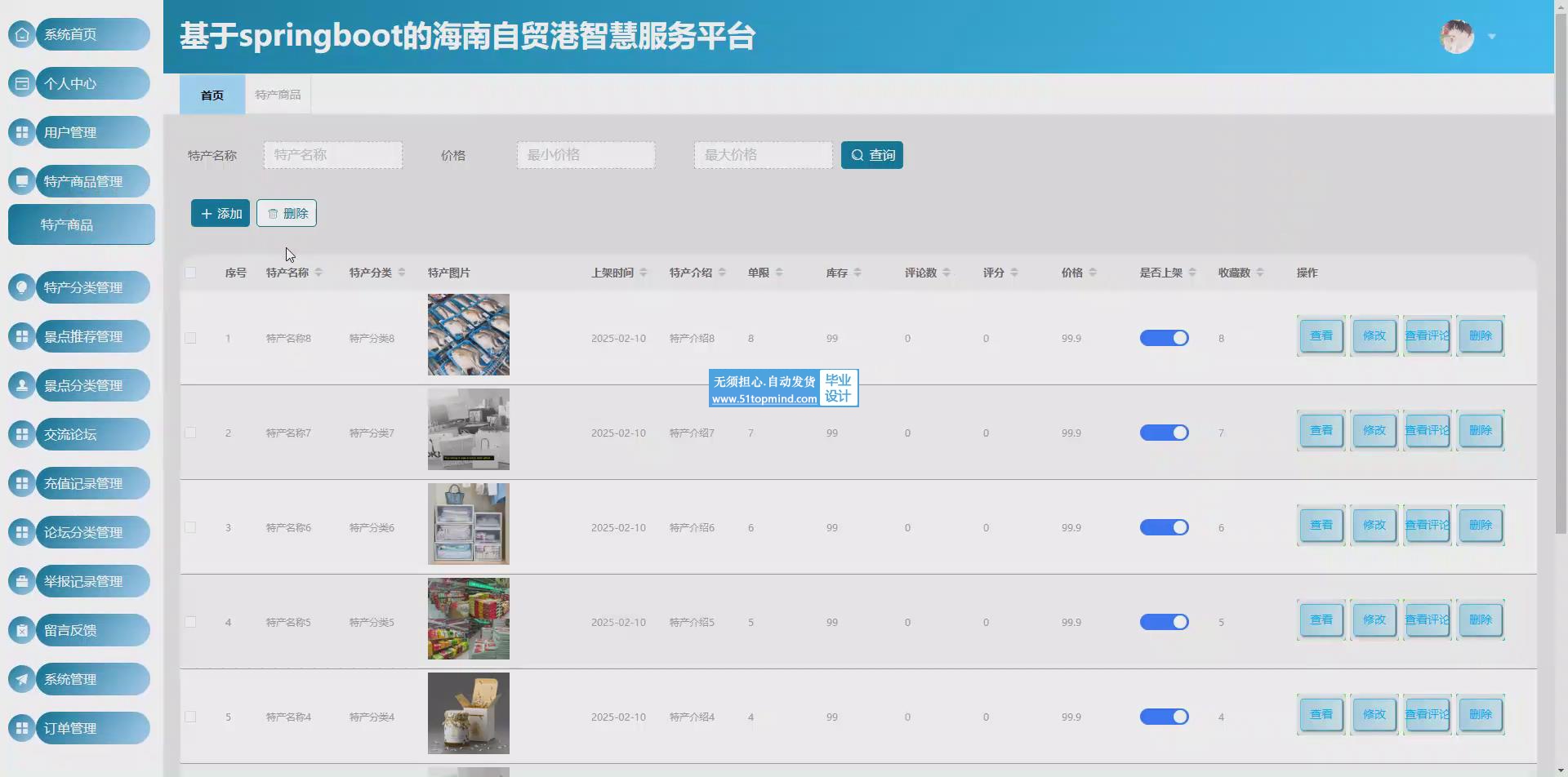Click the 留言反馈 clipboard icon

22,630
